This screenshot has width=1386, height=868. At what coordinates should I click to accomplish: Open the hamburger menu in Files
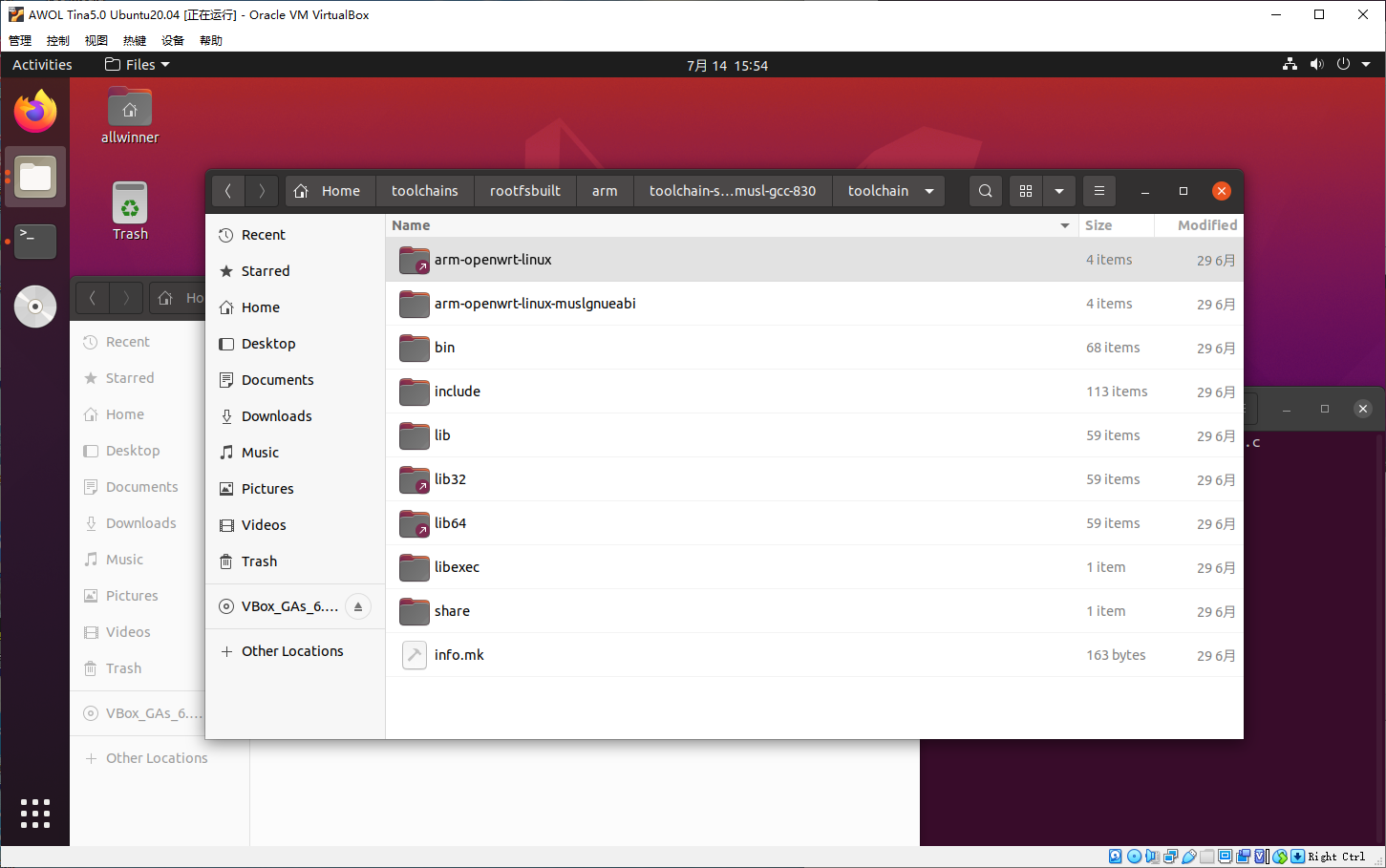pos(1099,191)
